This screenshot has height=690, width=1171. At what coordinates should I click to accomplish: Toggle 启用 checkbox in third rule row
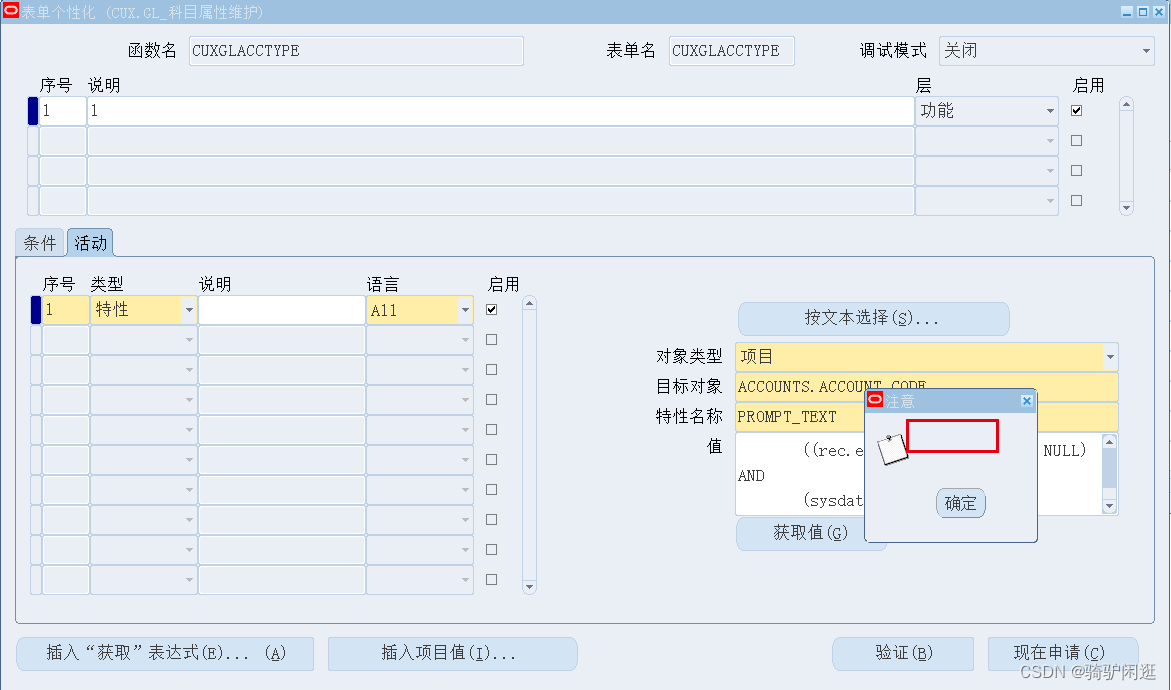(1076, 170)
